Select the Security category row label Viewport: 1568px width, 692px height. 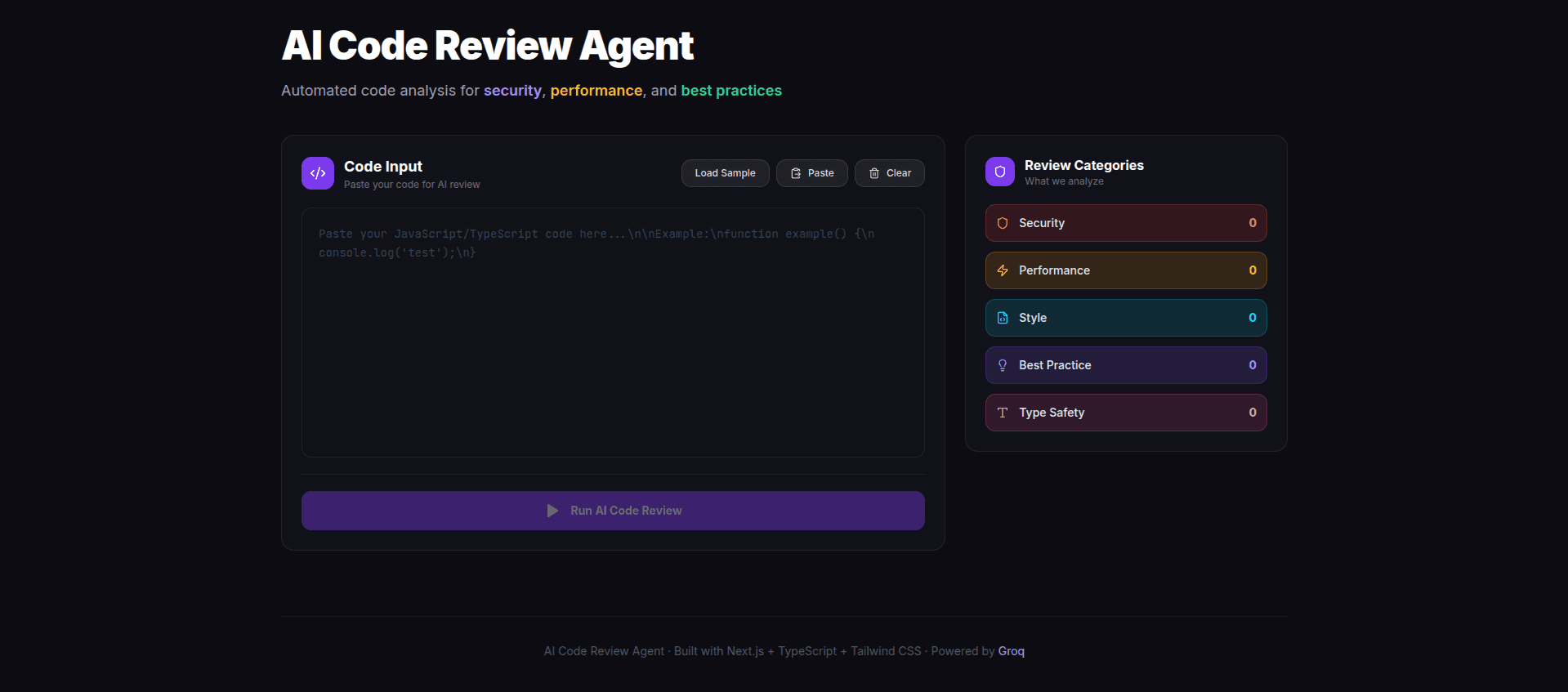coord(1042,223)
